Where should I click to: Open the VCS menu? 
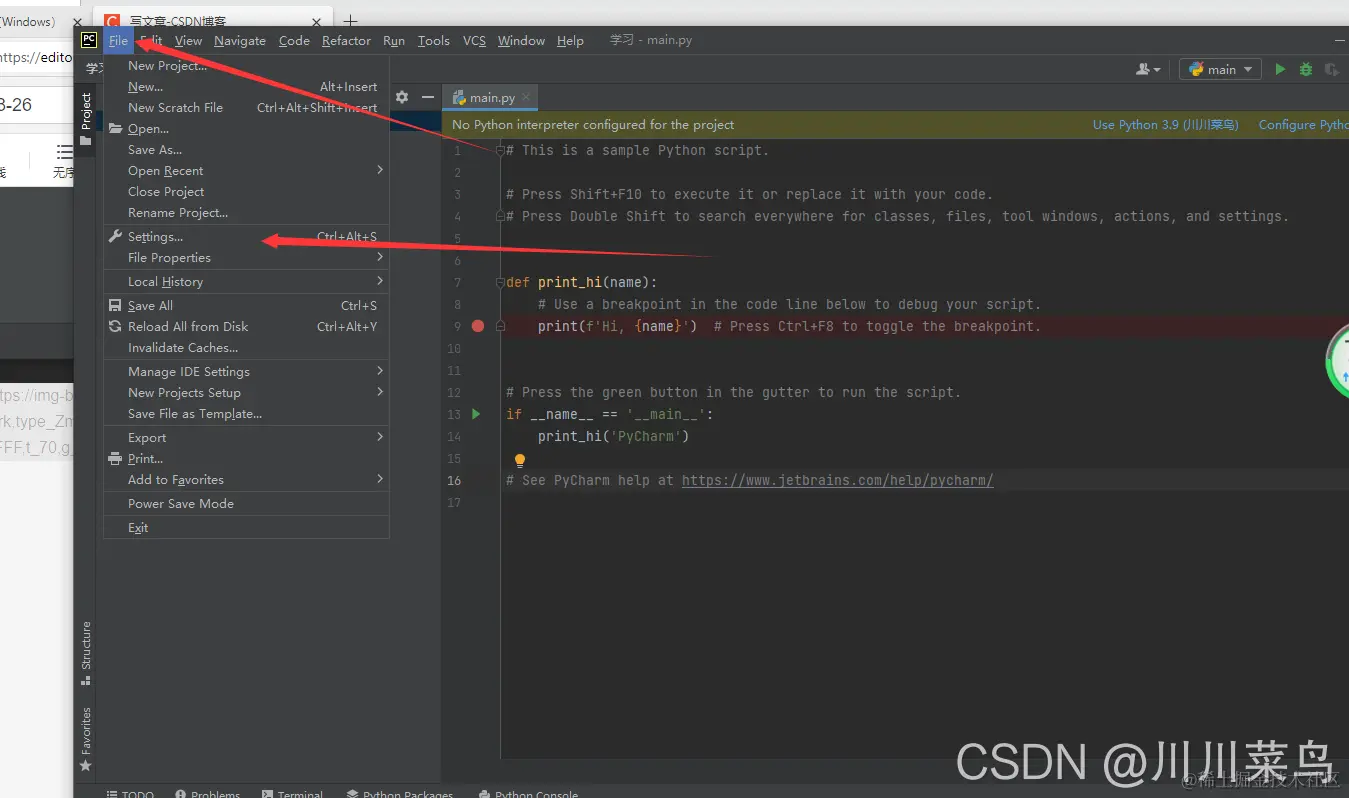coord(474,40)
